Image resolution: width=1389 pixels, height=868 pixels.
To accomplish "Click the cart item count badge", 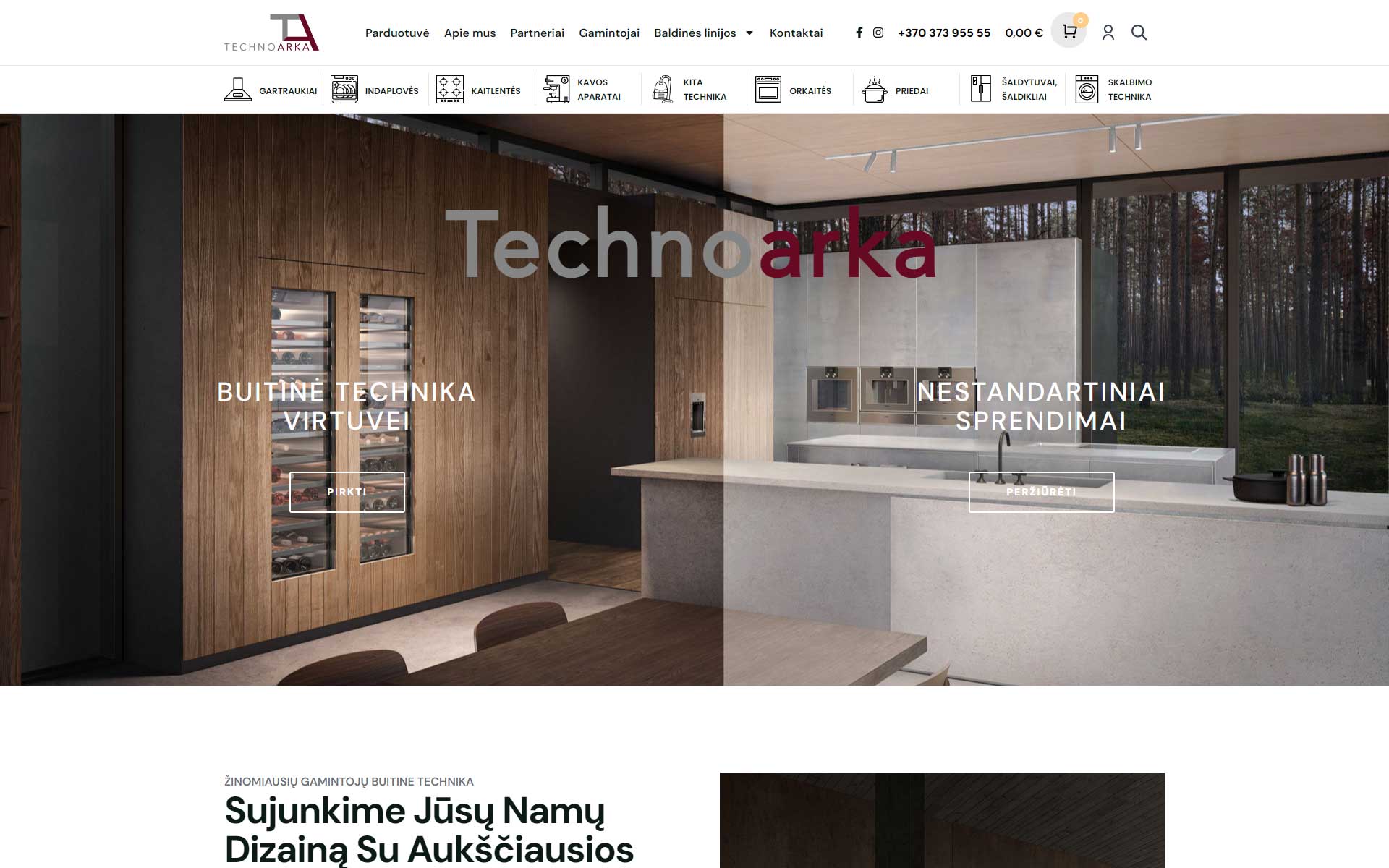I will pos(1080,20).
